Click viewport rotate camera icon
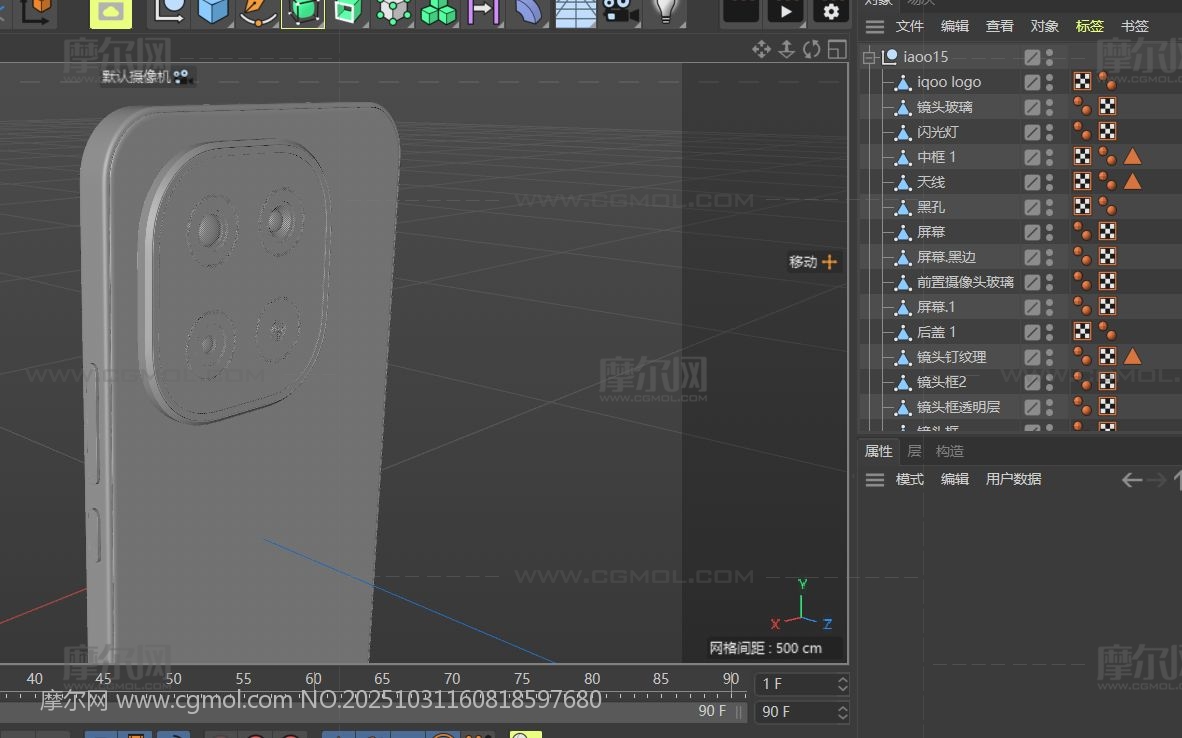The width and height of the screenshot is (1182, 738). point(811,49)
